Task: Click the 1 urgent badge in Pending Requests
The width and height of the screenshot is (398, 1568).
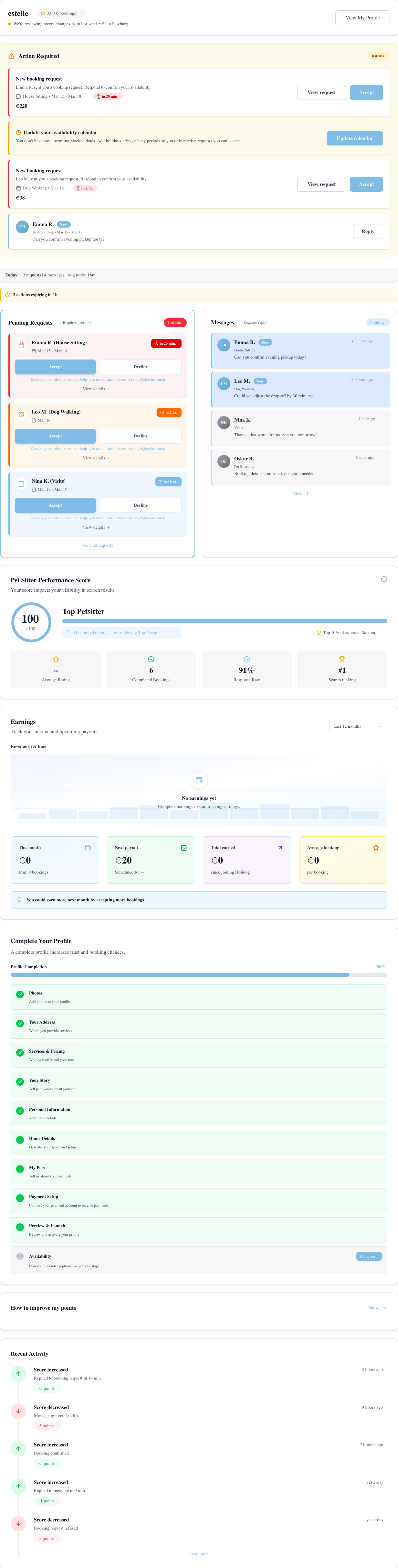Action: 175,323
